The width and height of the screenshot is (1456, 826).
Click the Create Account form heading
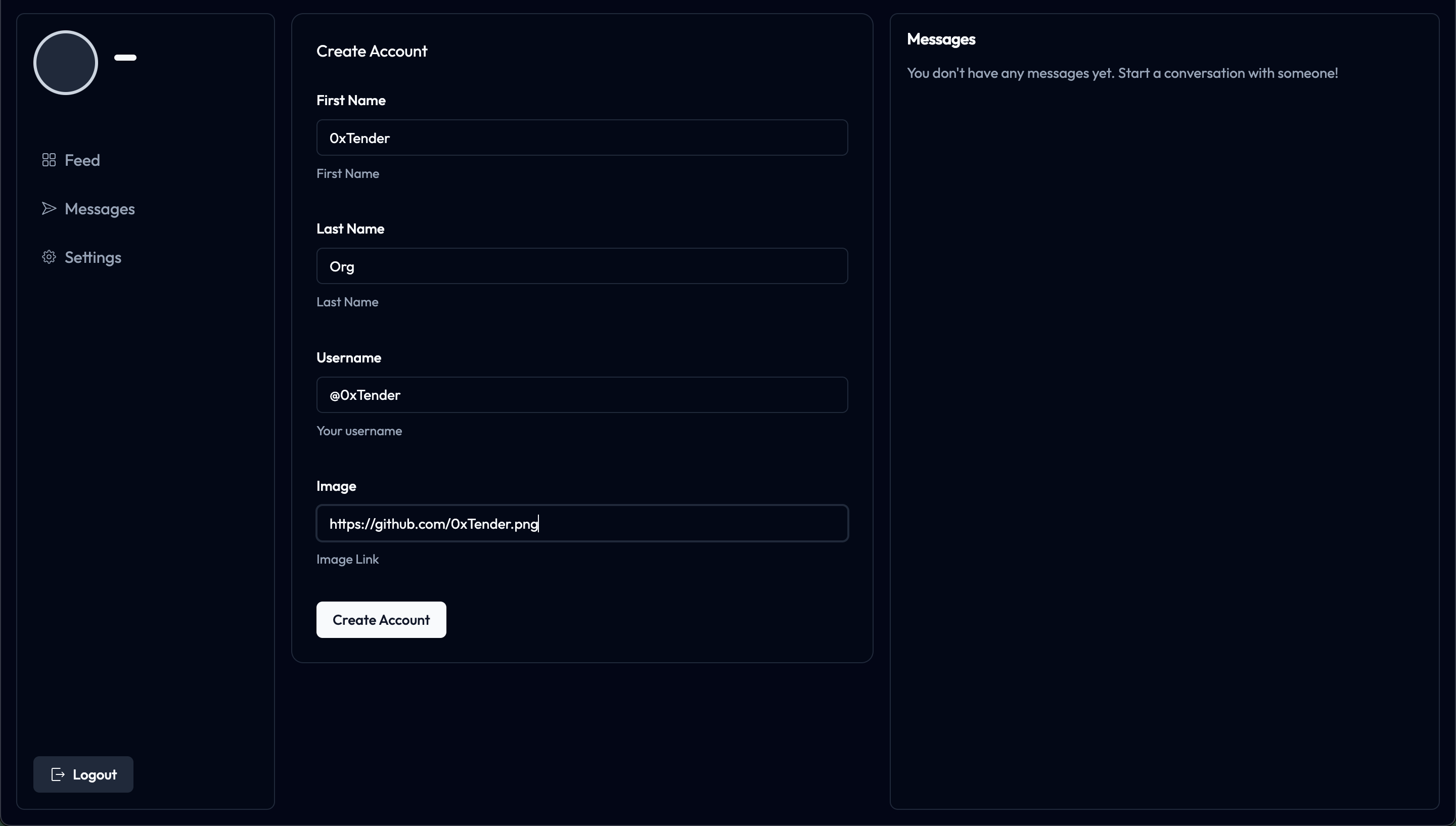(x=372, y=51)
